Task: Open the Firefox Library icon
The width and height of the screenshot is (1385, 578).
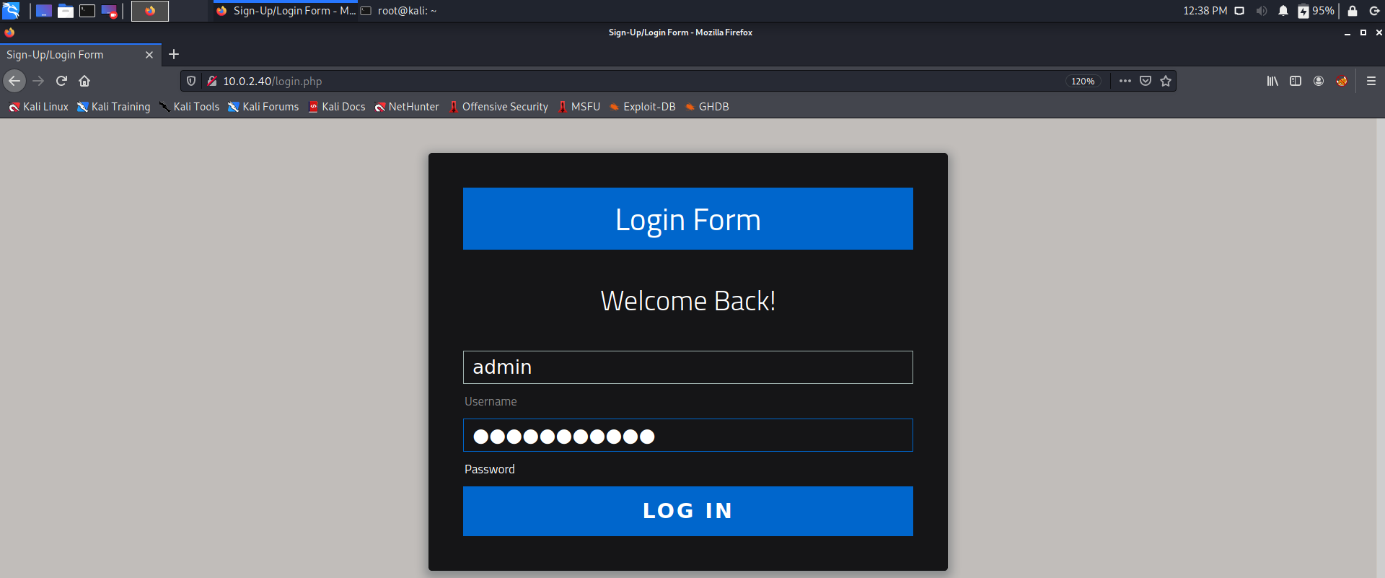Action: click(x=1272, y=81)
